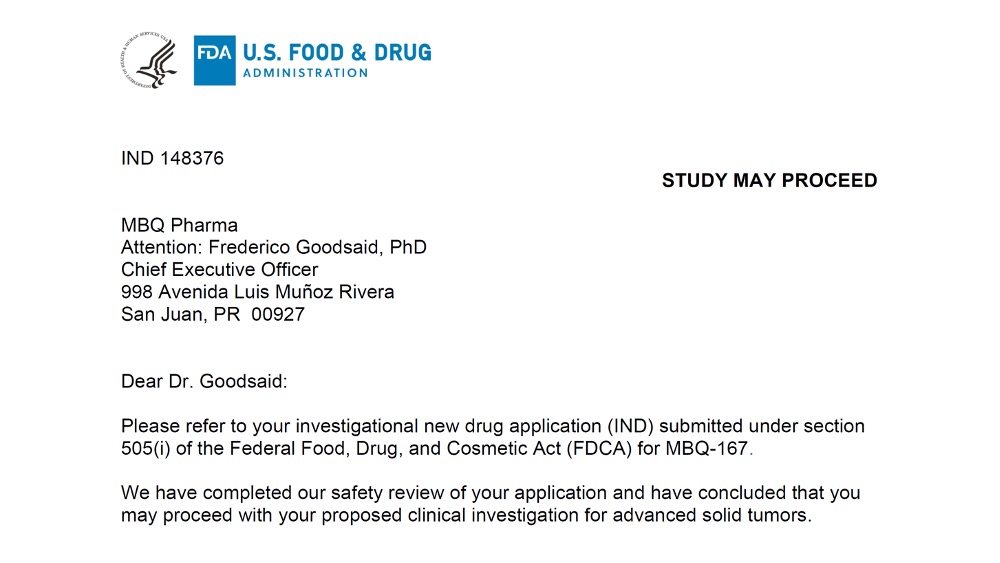Click the HHS eagle seal logo
The image size is (1000, 563).
pyautogui.click(x=149, y=61)
